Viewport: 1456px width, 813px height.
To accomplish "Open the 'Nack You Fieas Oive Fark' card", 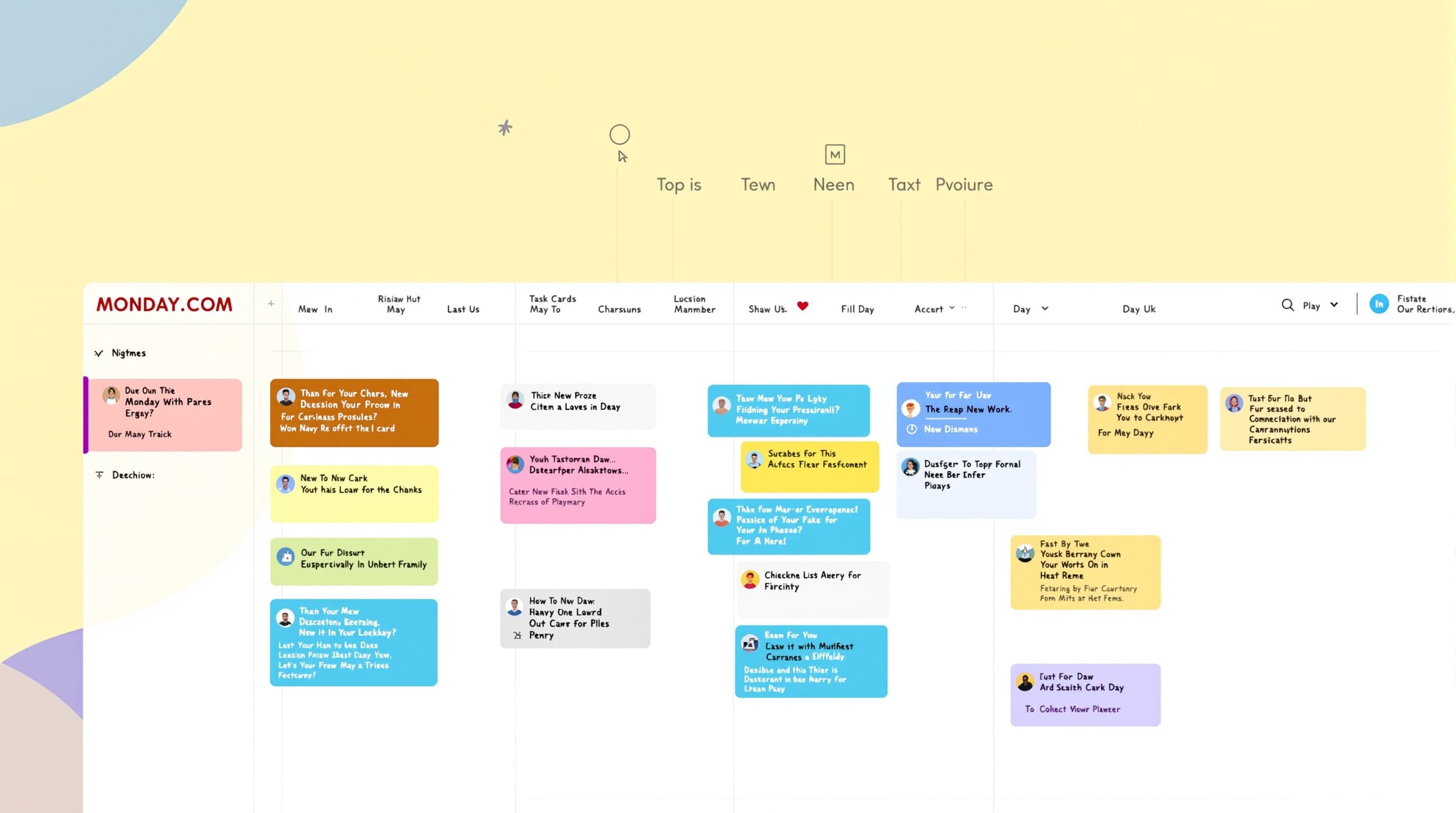I will (x=1148, y=419).
